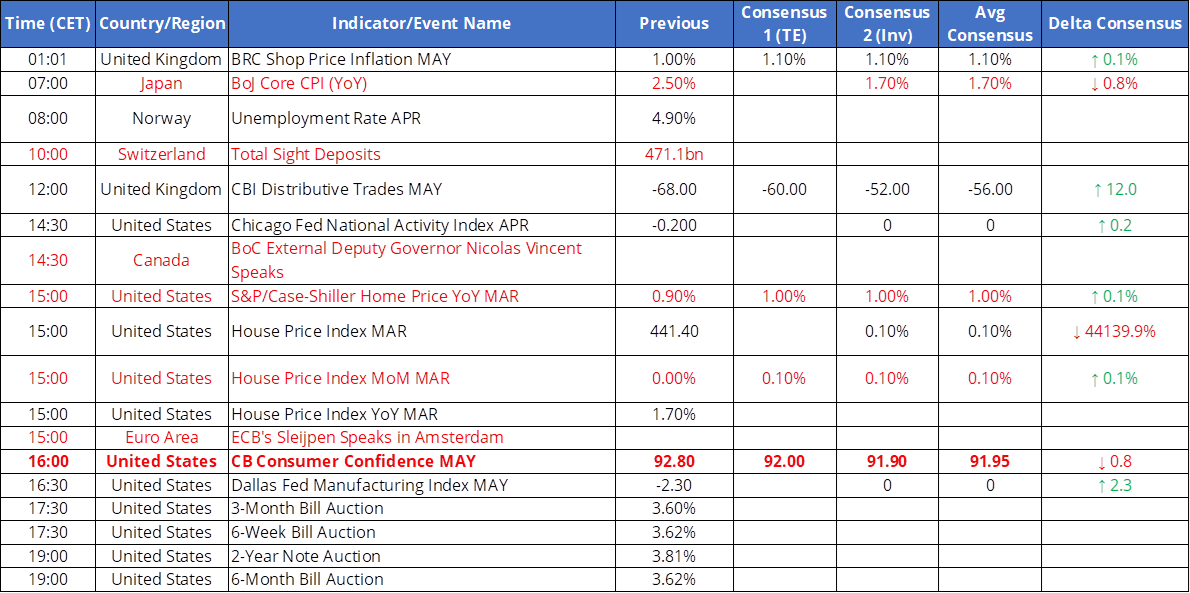Select the Avg Consensus column header
Image resolution: width=1190 pixels, height=593 pixels.
(x=990, y=24)
